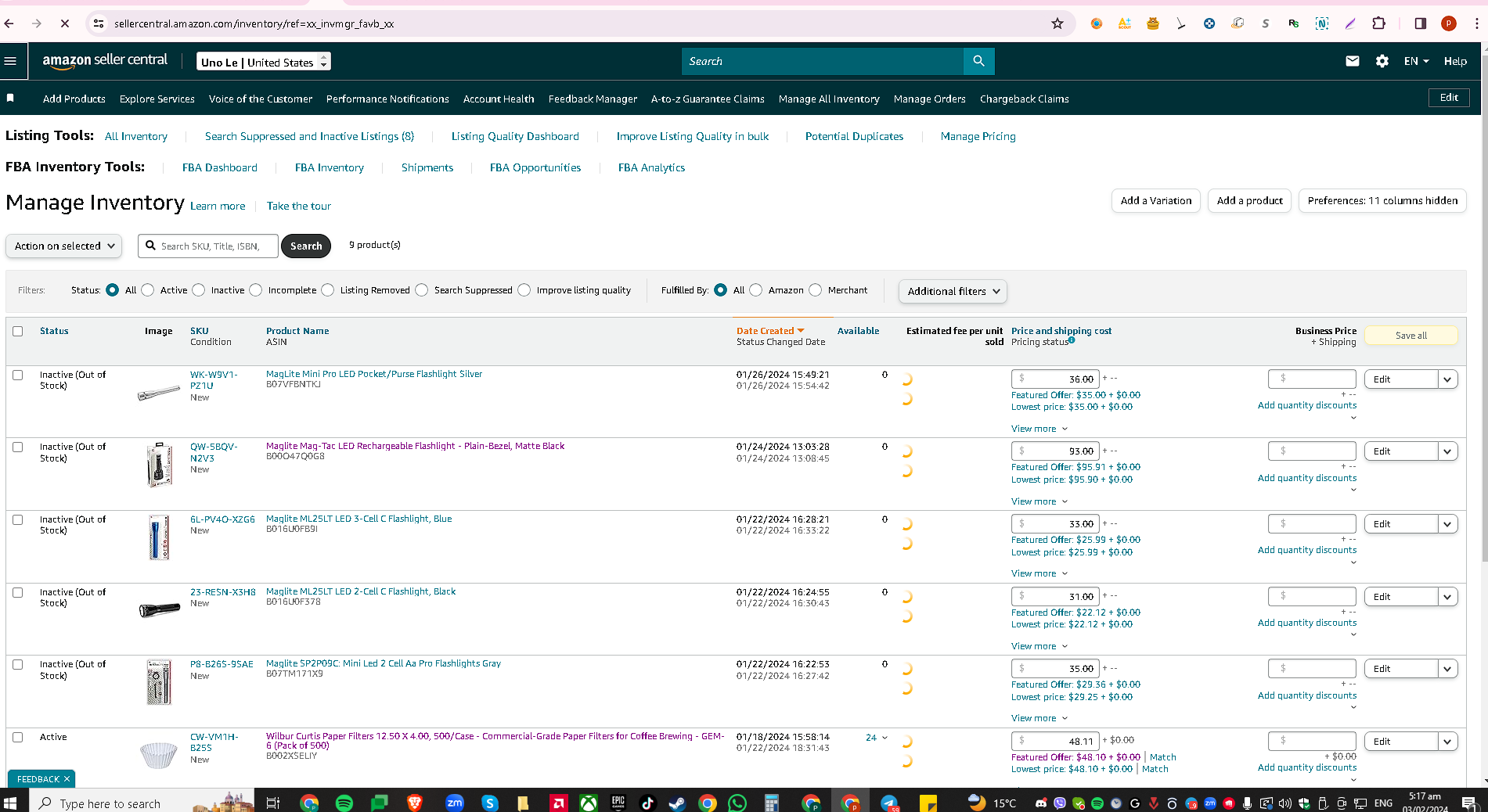Viewport: 1488px width, 812px height.
Task: Check the MagLite Mini Pro row checkbox
Action: pos(18,375)
